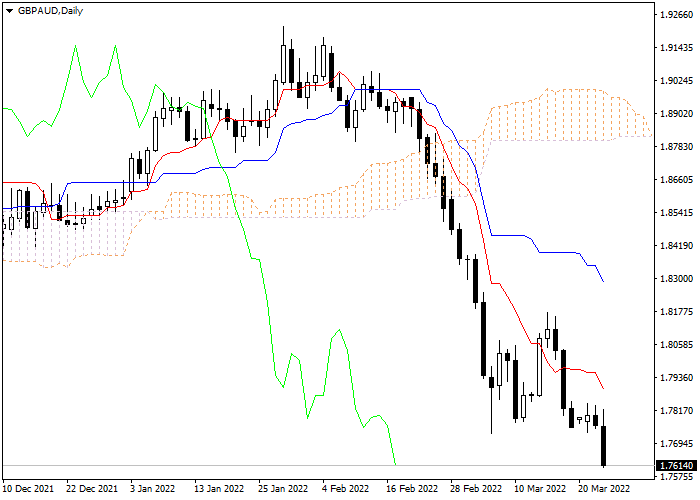
Task: Click price level 1.76945 on the axis
Action: coord(677,444)
